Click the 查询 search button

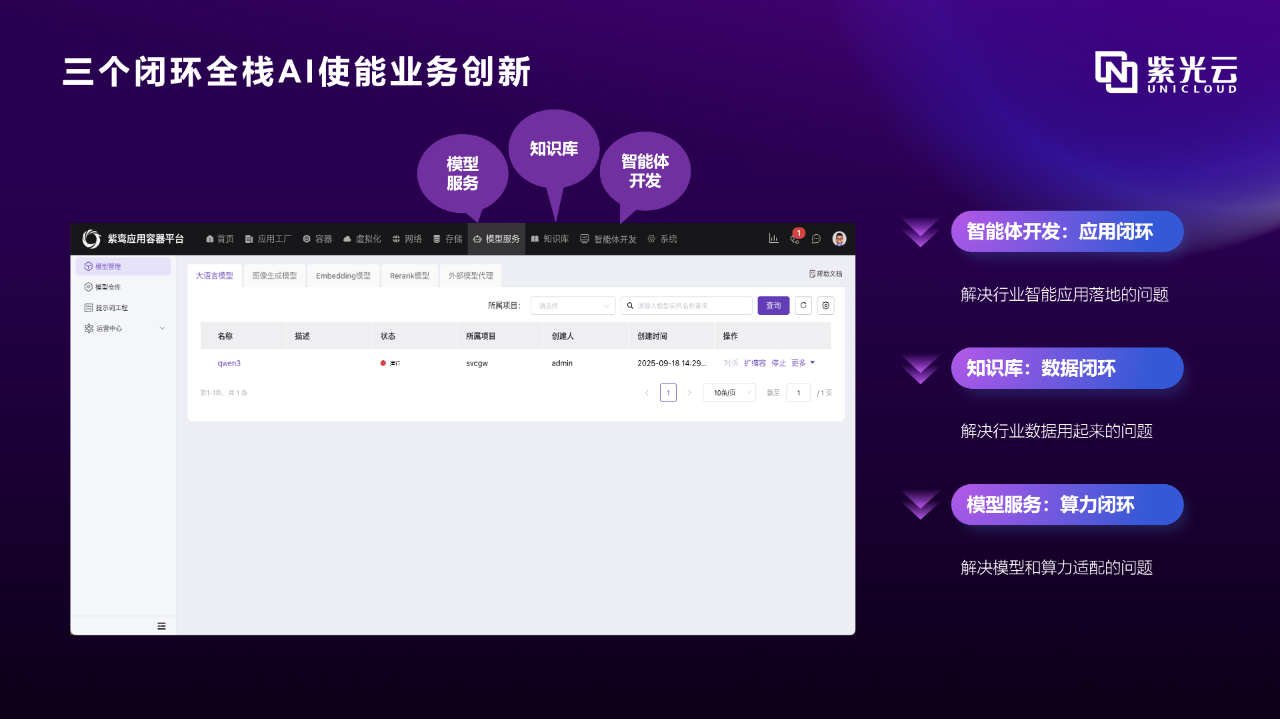tap(773, 306)
